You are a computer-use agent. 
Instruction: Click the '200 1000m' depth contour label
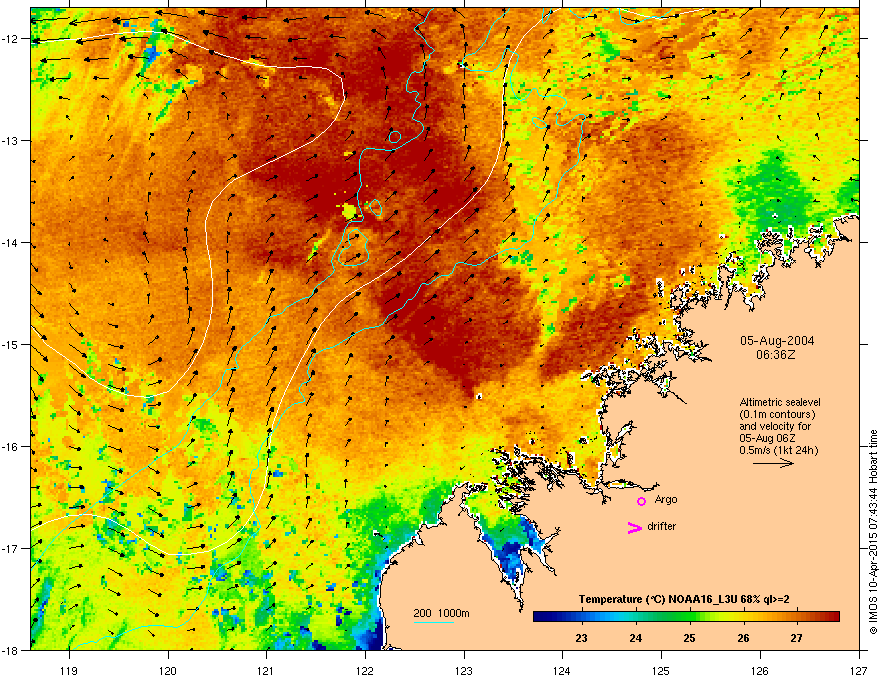click(441, 613)
